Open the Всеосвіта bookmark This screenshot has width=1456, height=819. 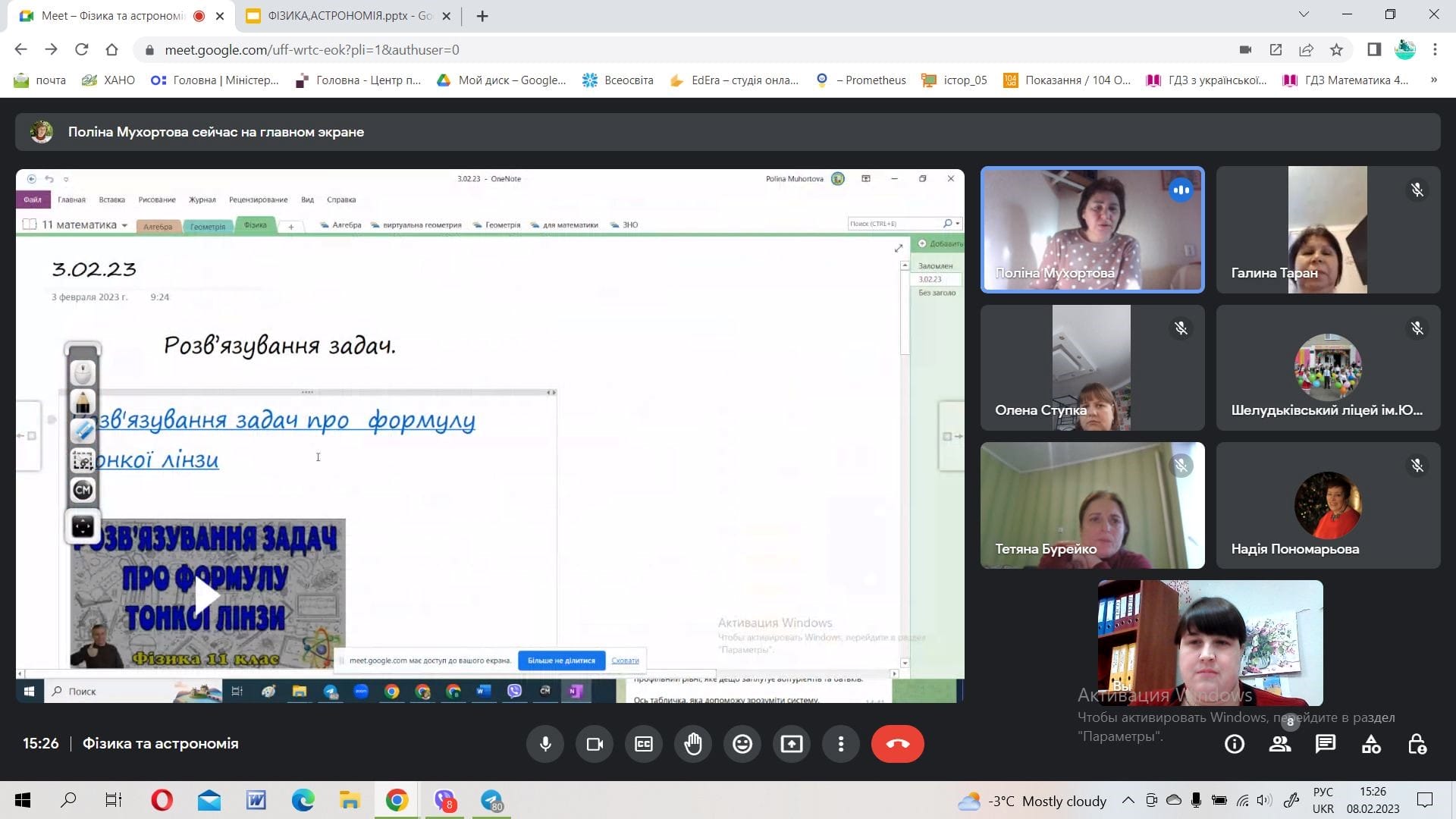[618, 80]
